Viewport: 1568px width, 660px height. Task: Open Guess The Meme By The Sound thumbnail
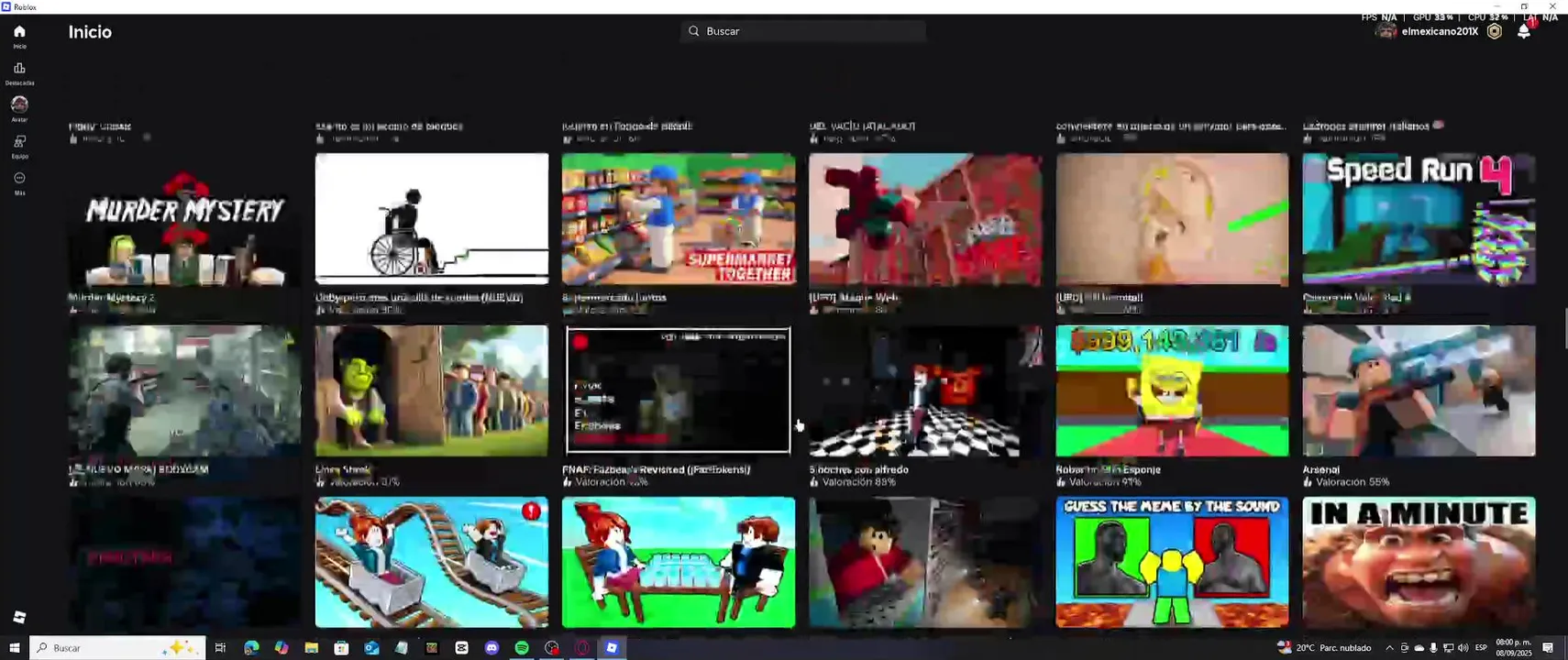(1172, 562)
